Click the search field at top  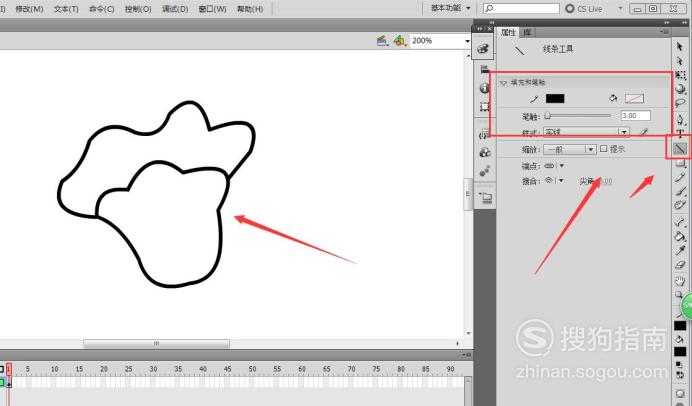(x=521, y=8)
